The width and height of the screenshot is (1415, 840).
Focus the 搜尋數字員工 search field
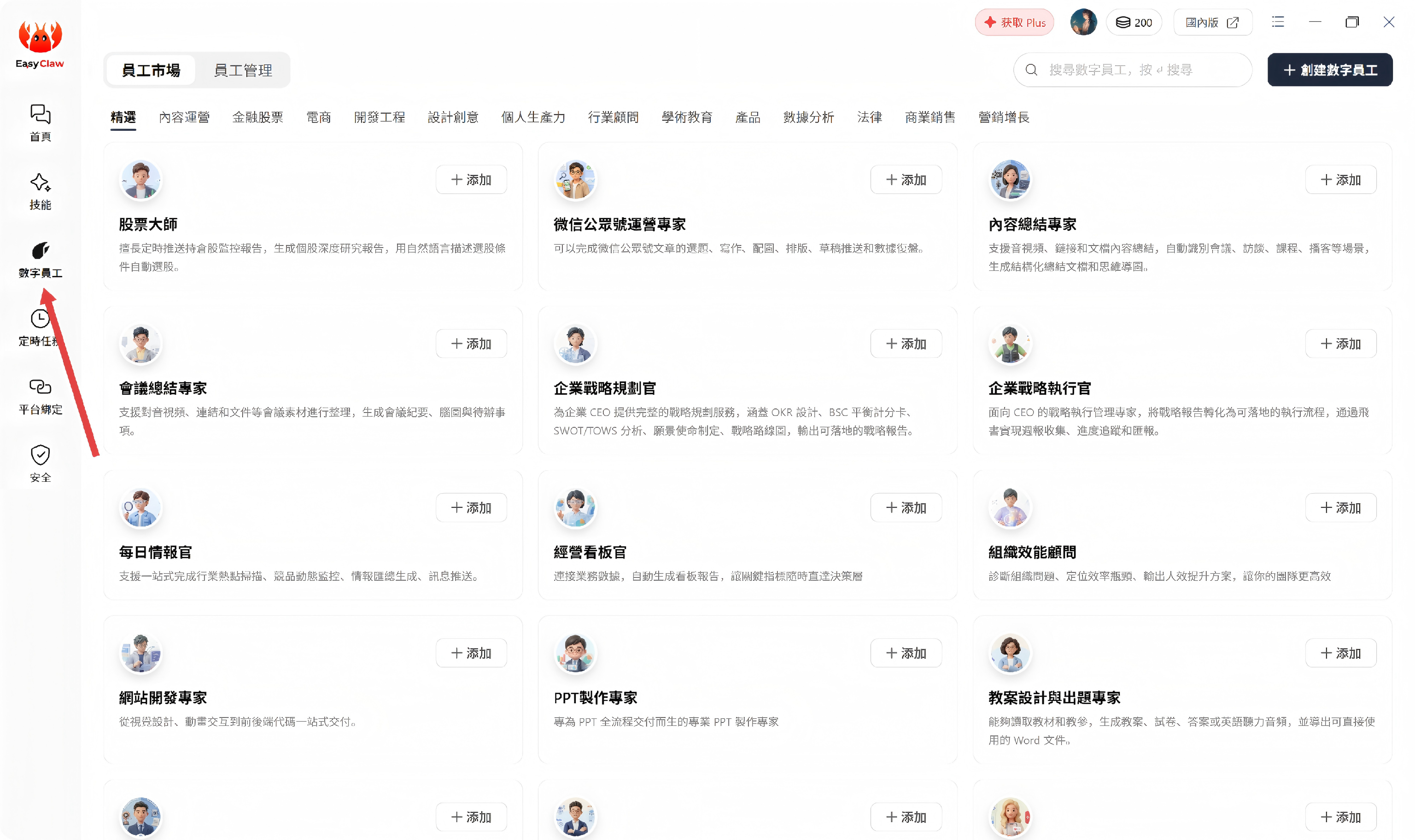(x=1132, y=70)
